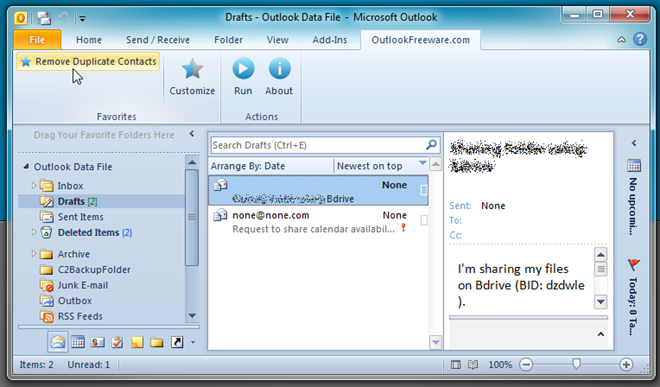This screenshot has width=660, height=387.
Task: Minimize the ribbon with the caret icon
Action: tap(621, 40)
